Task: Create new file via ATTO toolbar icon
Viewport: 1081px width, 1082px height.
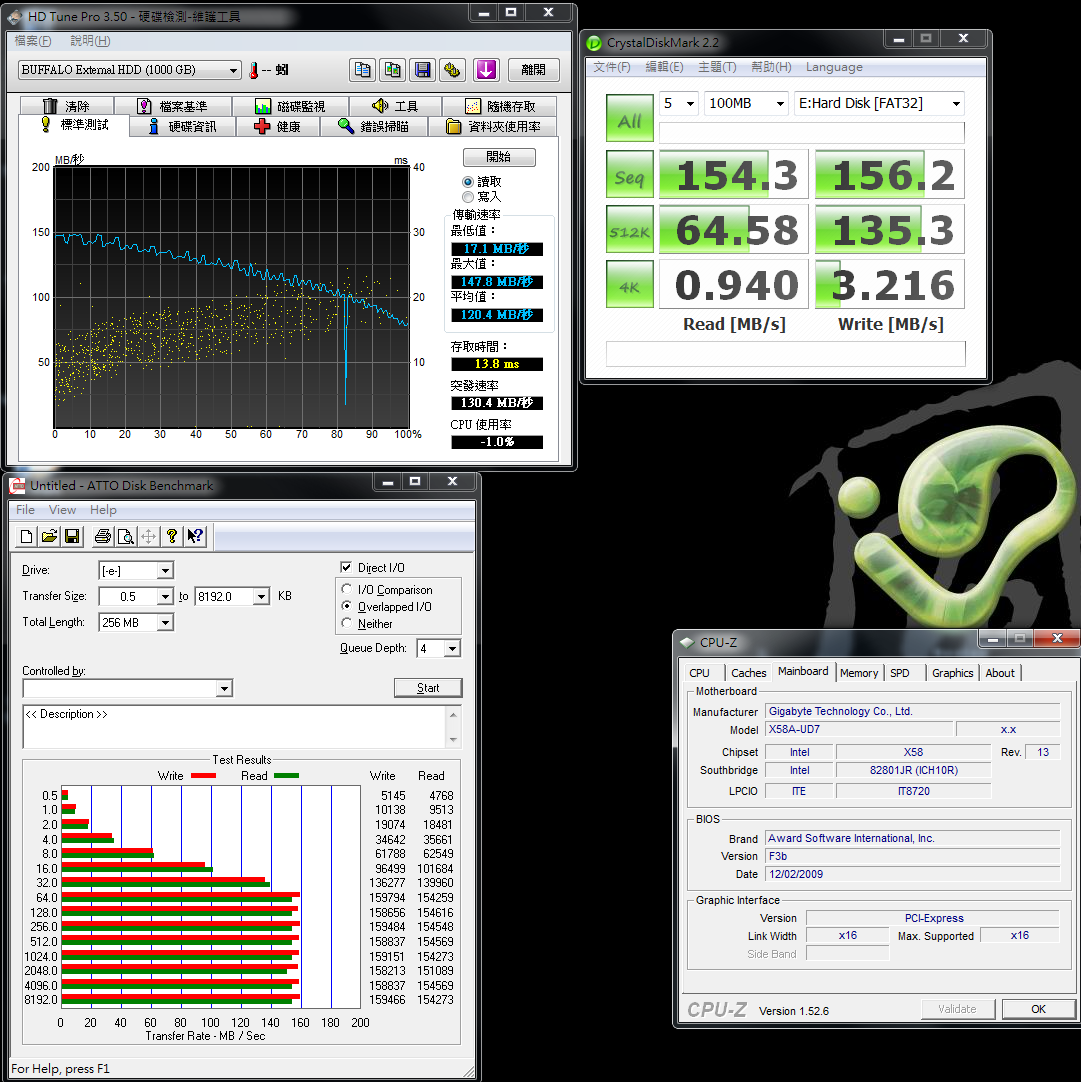Action: [26, 537]
